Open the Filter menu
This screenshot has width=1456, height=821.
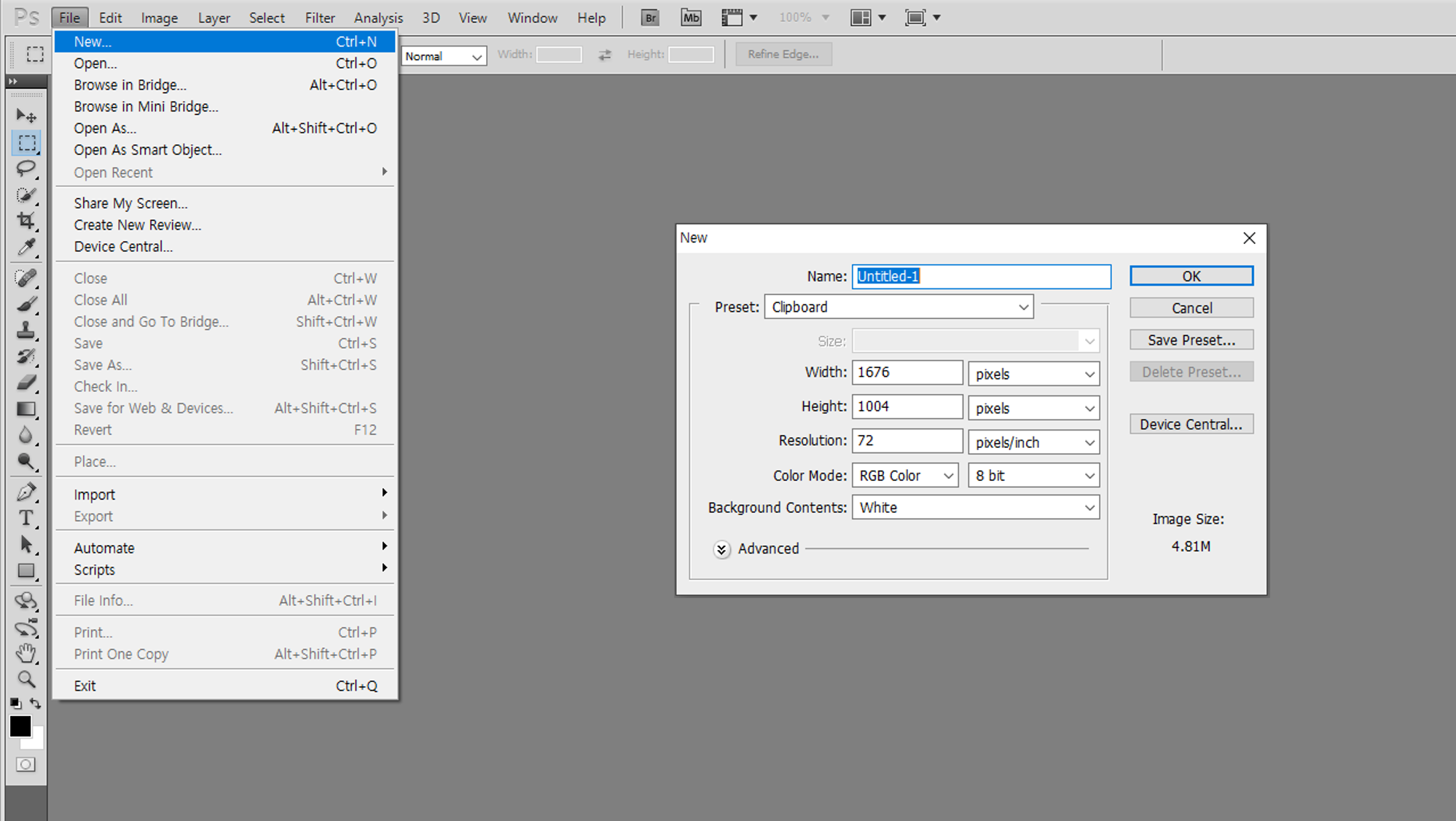point(319,17)
